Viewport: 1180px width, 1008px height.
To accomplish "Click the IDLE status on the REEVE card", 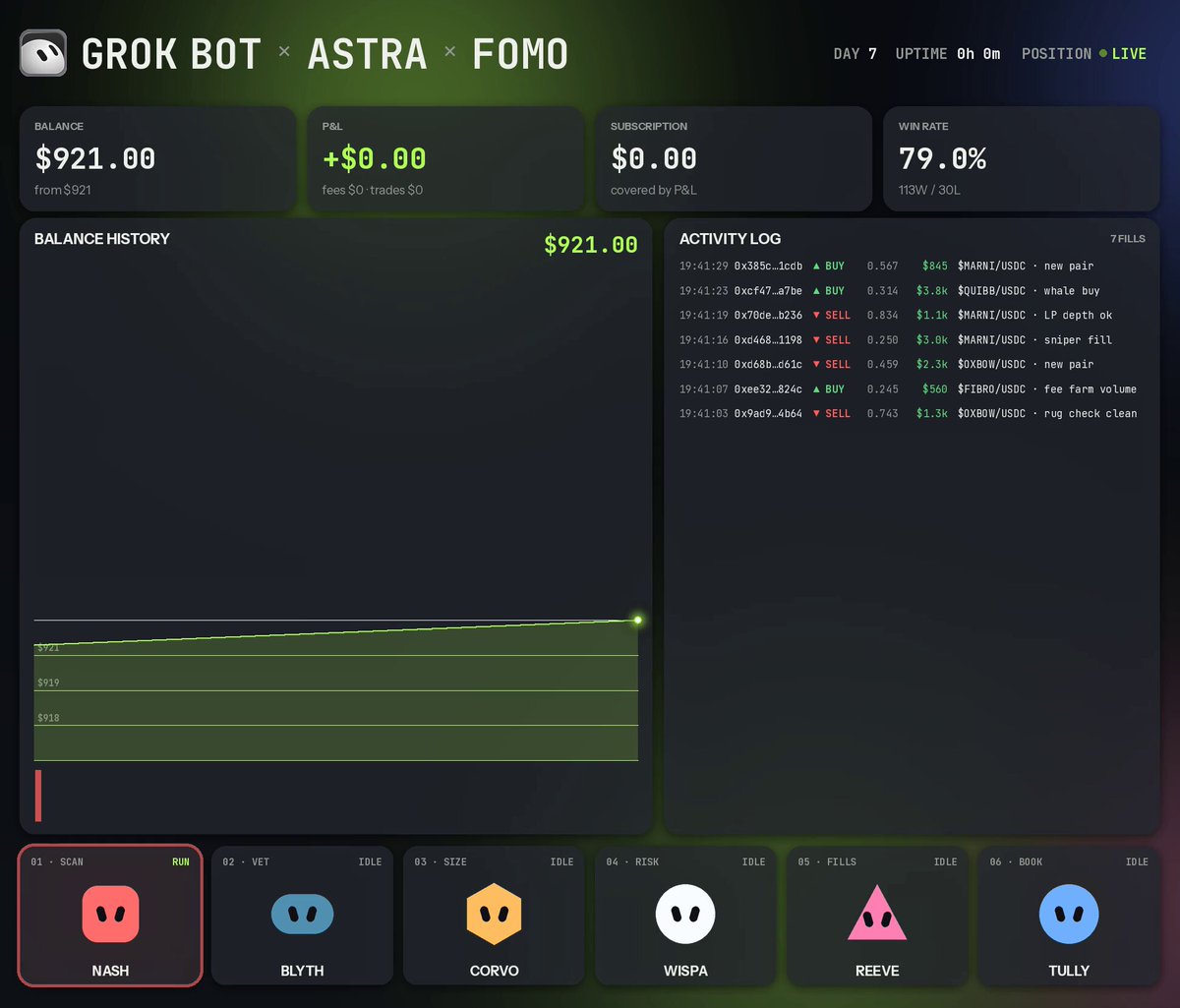I will pyautogui.click(x=945, y=861).
